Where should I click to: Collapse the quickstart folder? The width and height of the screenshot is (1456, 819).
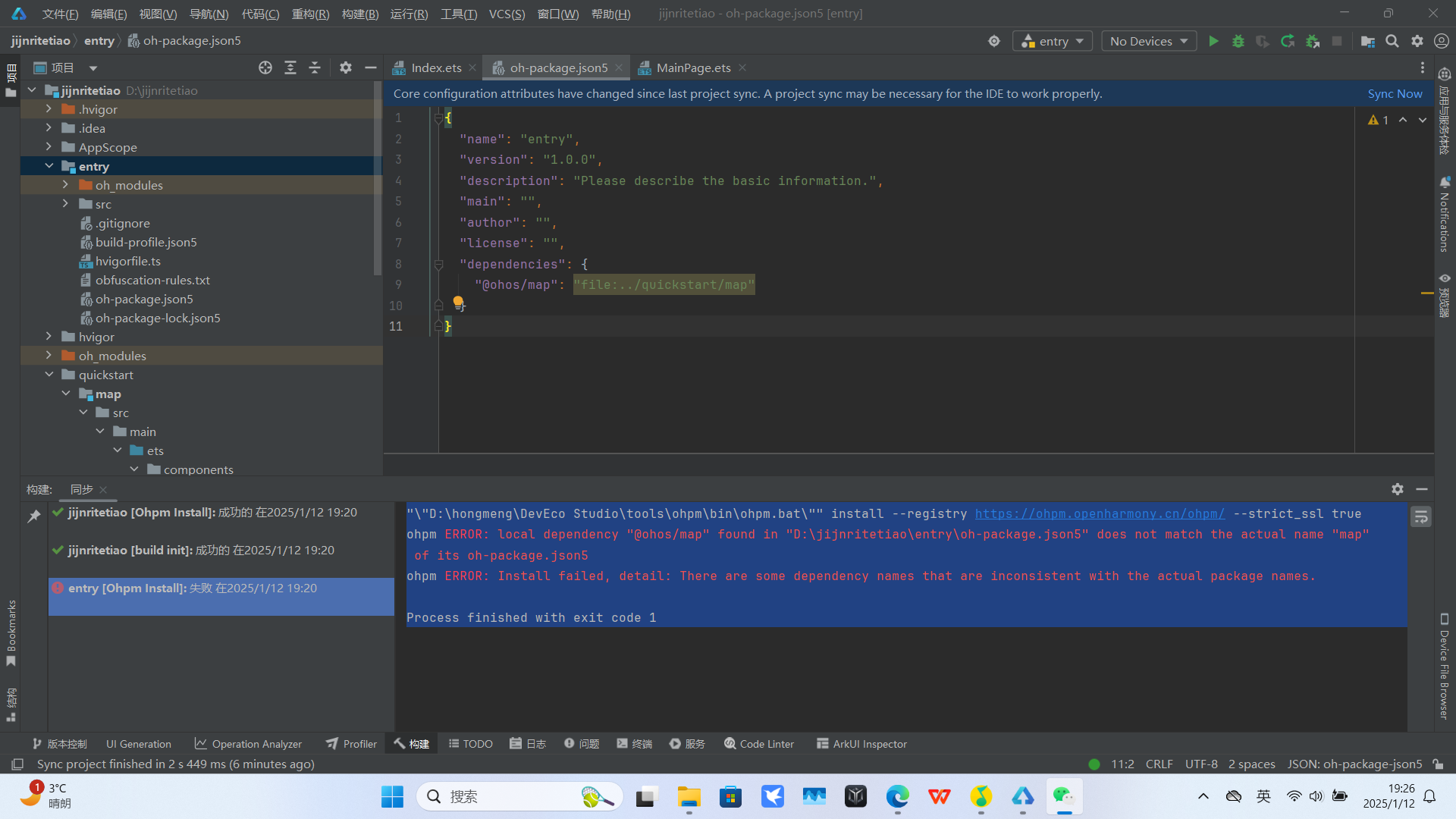click(49, 375)
